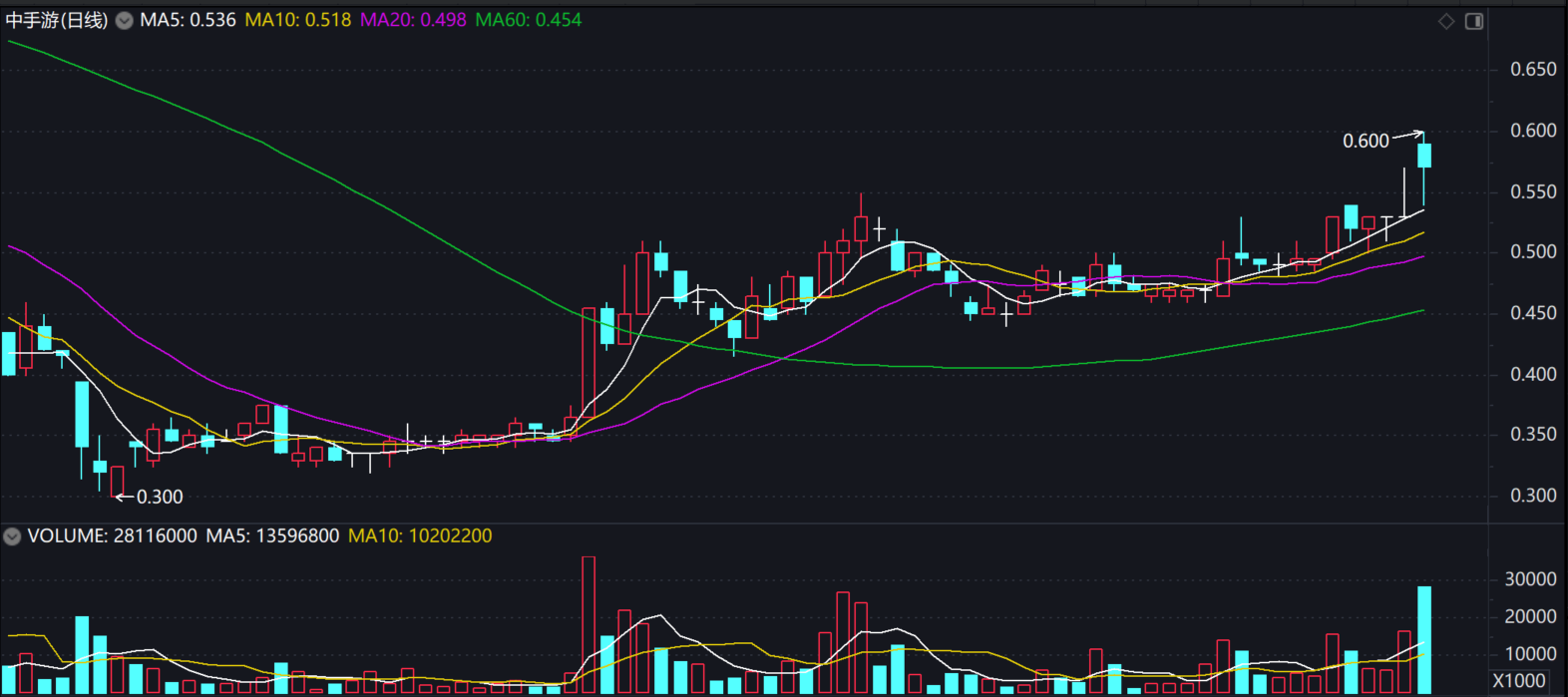1568x697 pixels.
Task: Click the latest cyan volume bar
Action: click(1424, 640)
